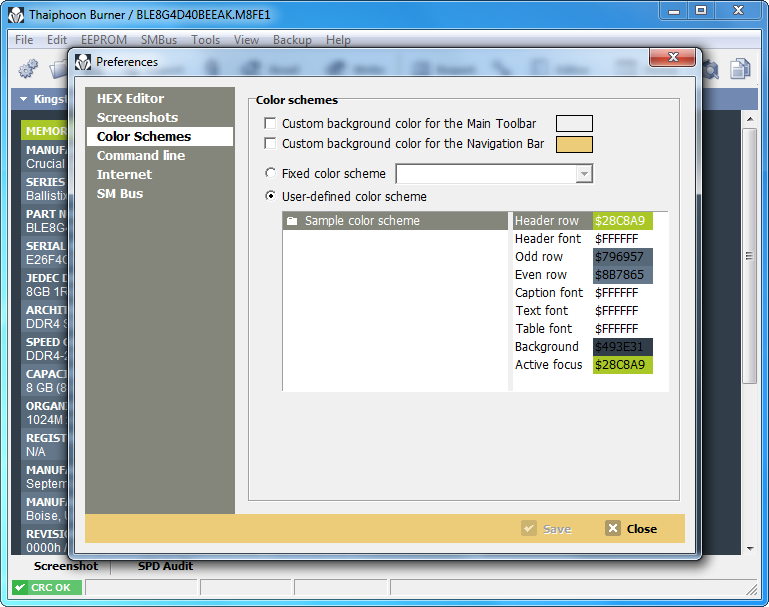769x607 pixels.
Task: Open the Backup menu
Action: click(x=292, y=40)
